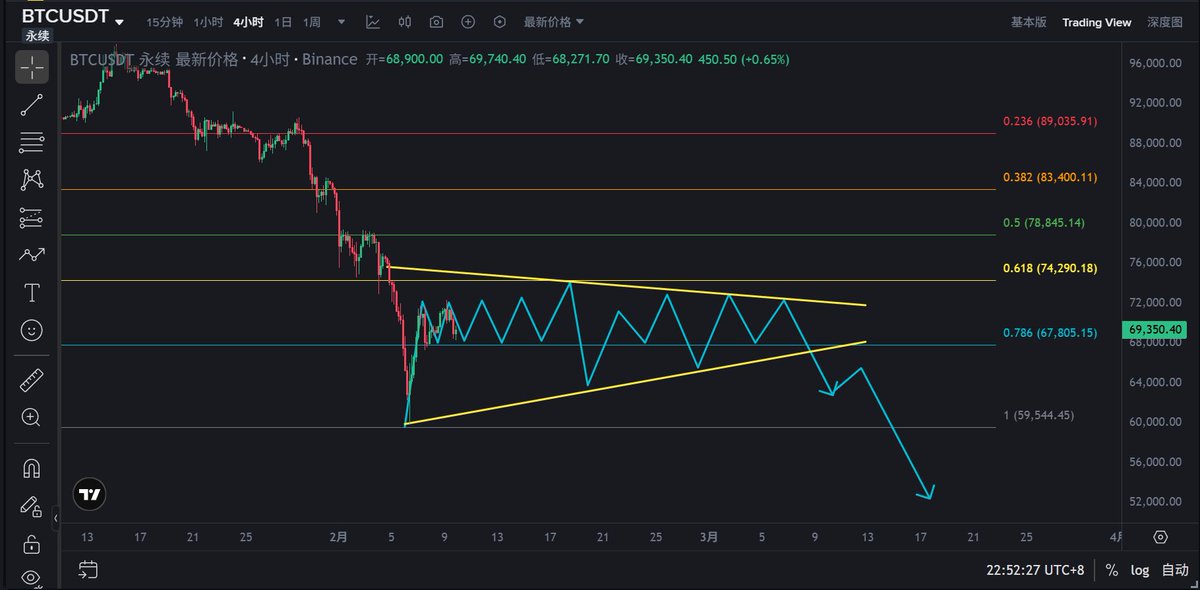Open the go-to-date calendar icon
The image size is (1200, 590).
point(88,570)
